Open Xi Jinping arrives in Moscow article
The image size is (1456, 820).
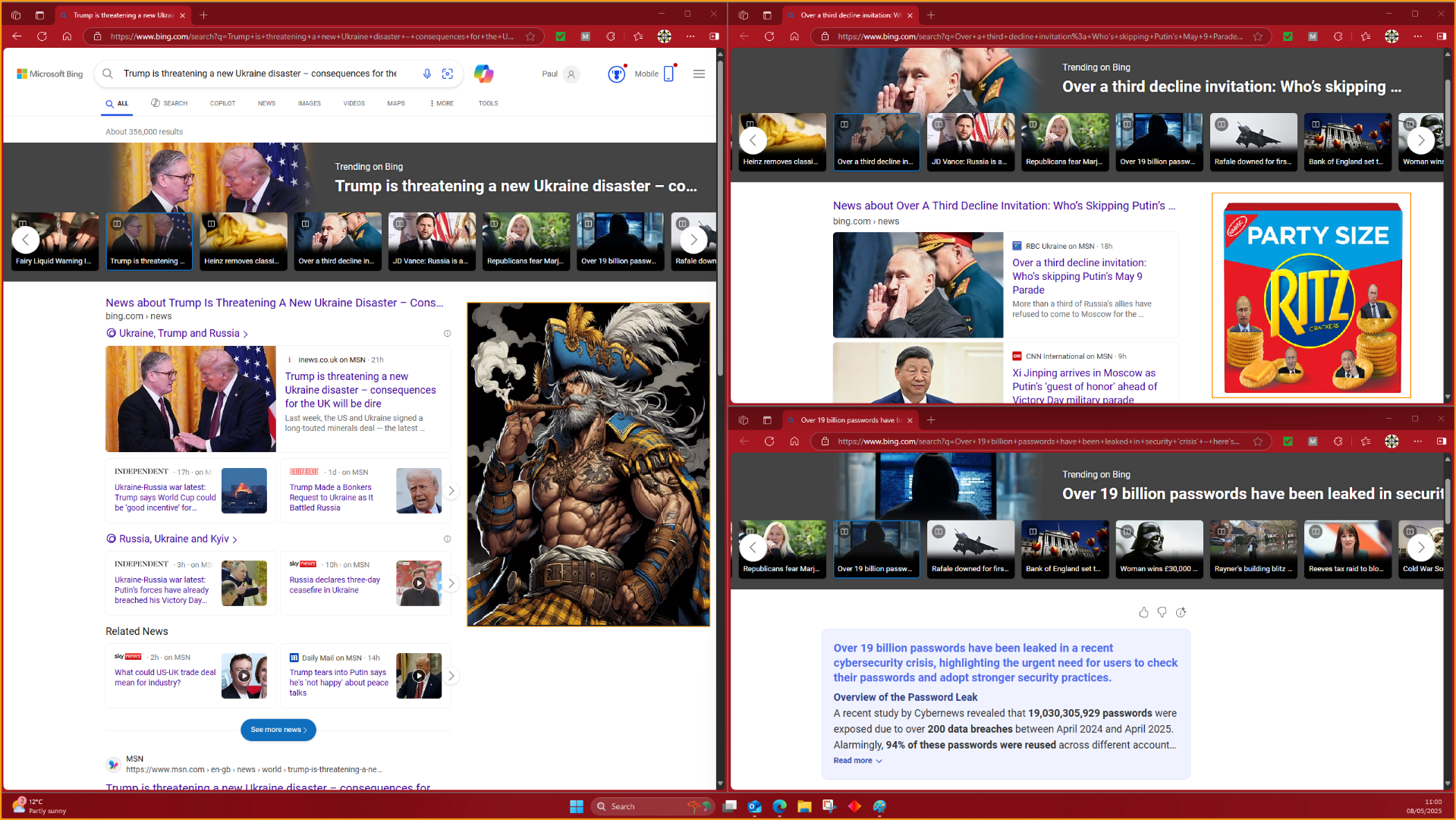pos(1084,386)
